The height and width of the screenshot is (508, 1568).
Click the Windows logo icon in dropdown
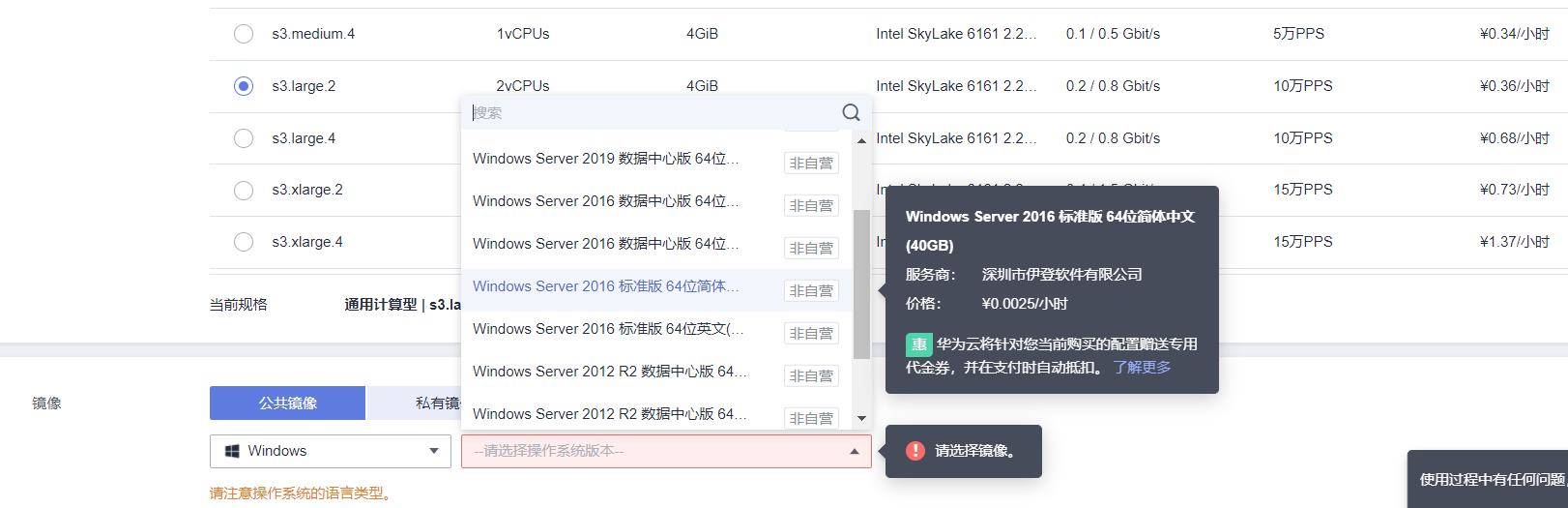pos(232,451)
